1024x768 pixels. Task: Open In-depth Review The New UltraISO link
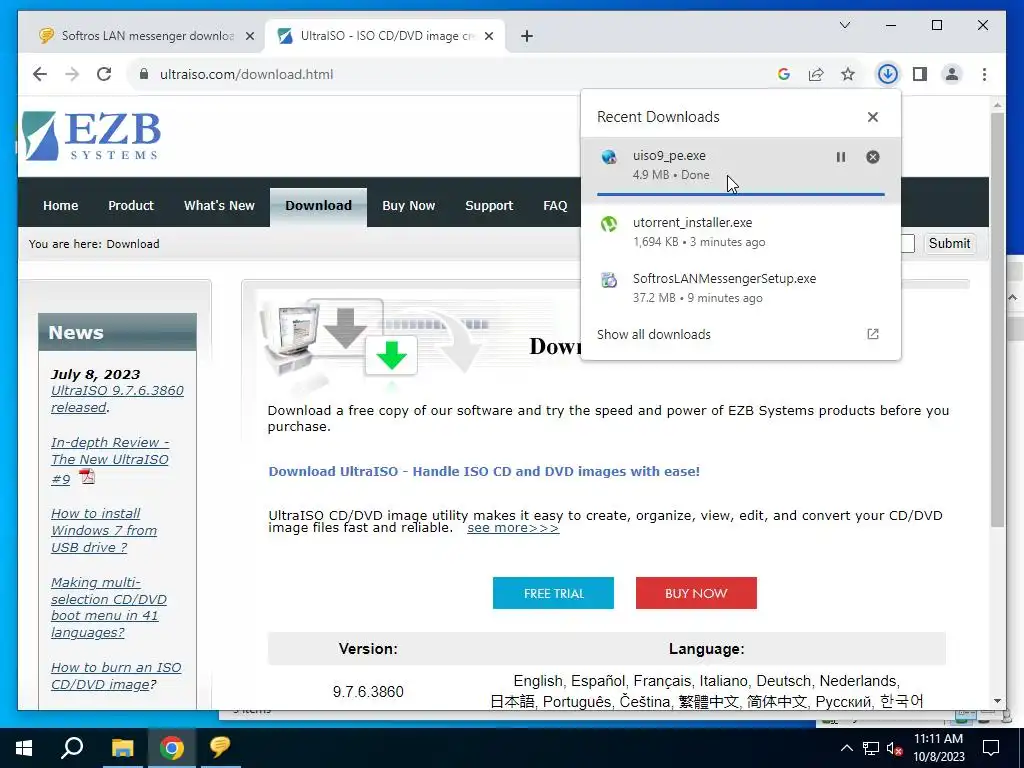click(x=110, y=460)
